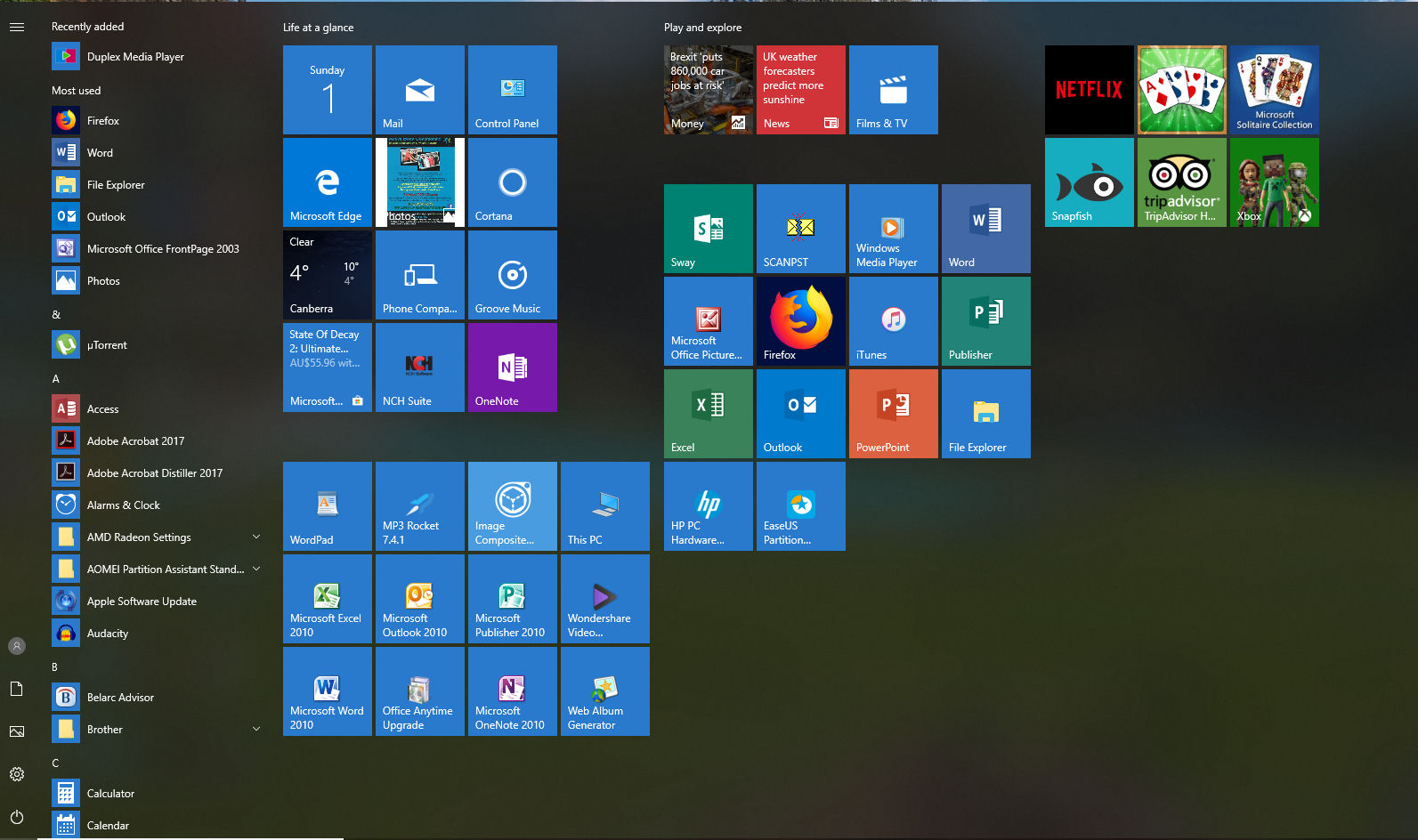Open Microsoft Office FrontPage 2003

tap(157, 249)
